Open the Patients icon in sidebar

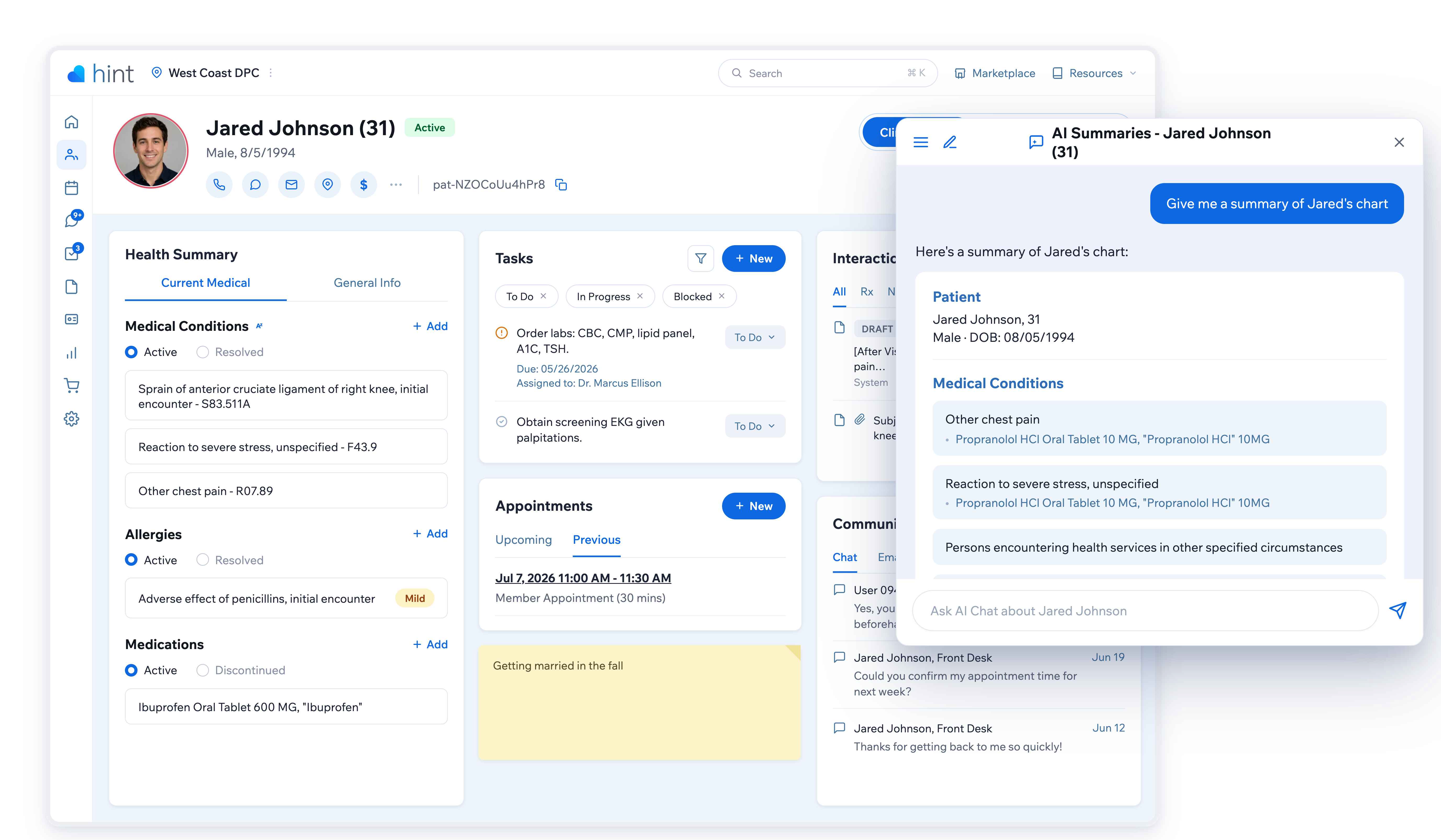tap(71, 155)
